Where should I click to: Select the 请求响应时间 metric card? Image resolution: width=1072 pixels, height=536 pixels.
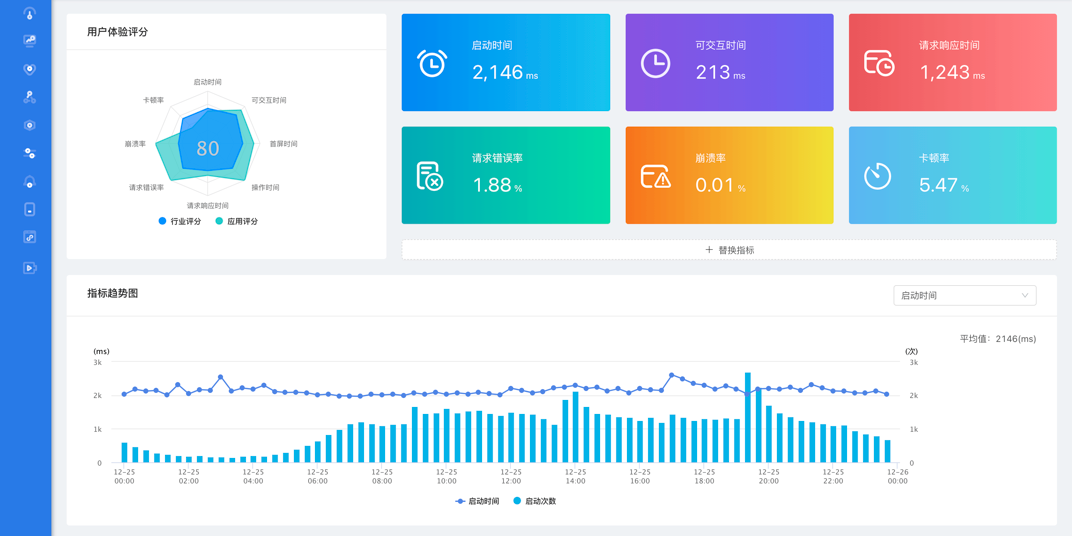click(952, 62)
